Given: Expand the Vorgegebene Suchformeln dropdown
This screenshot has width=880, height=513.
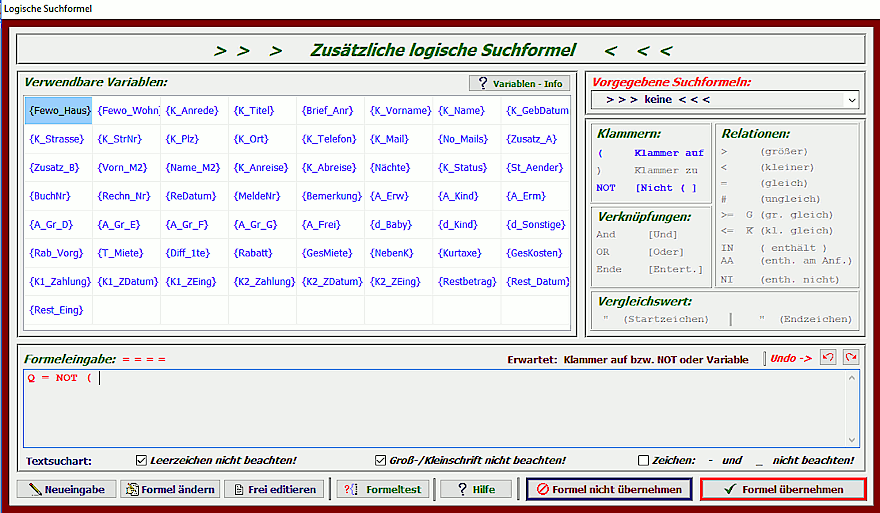Looking at the screenshot, I should click(850, 100).
